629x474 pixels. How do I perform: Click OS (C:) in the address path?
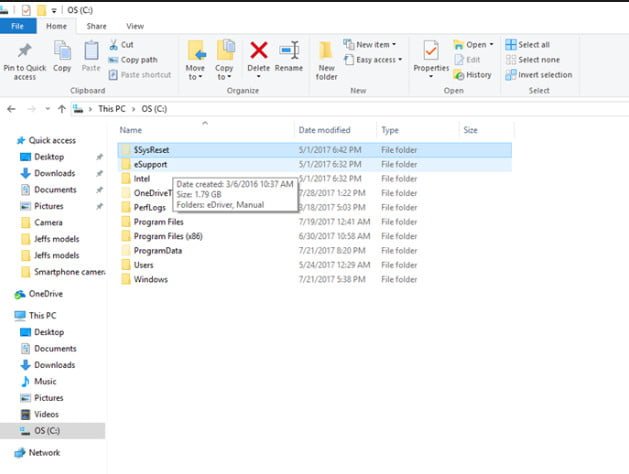click(x=154, y=109)
